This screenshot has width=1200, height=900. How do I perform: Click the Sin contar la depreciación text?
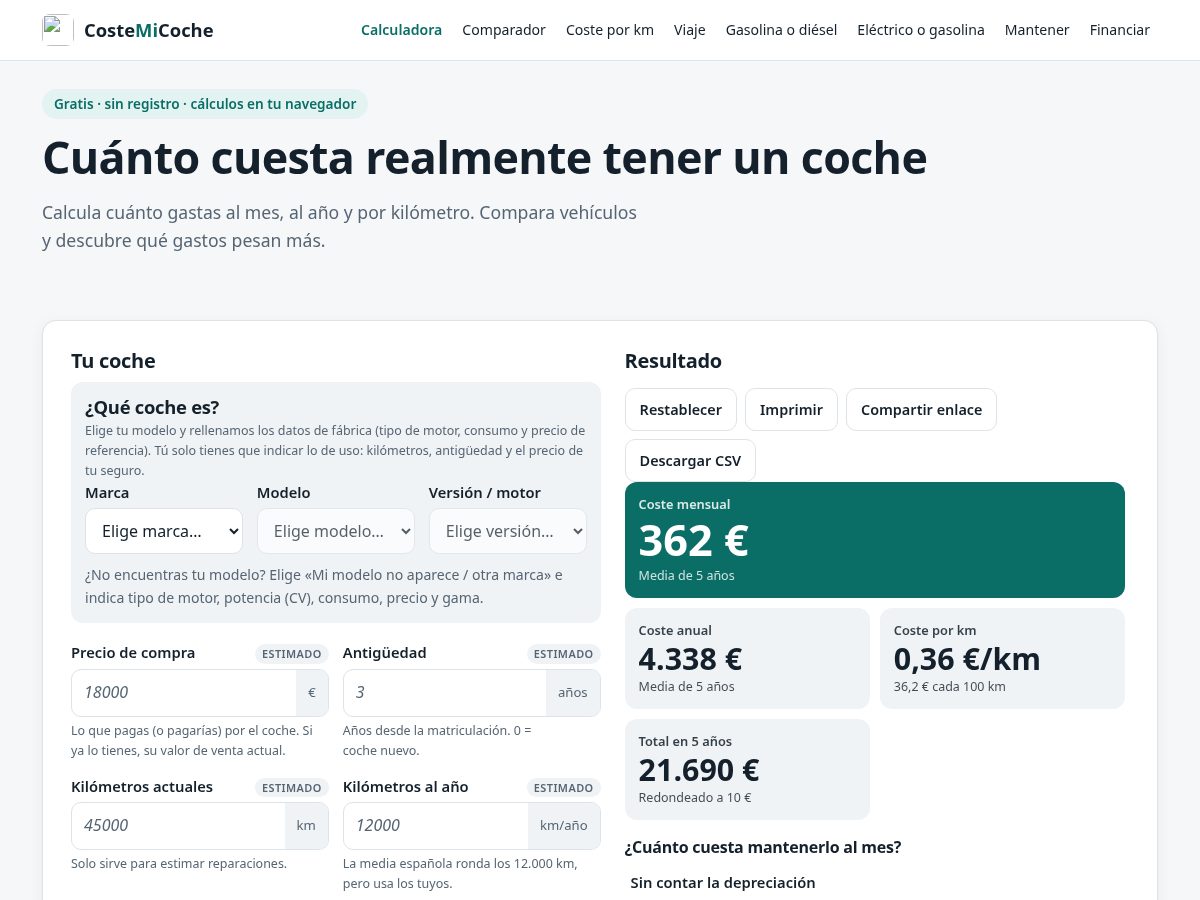click(x=723, y=883)
